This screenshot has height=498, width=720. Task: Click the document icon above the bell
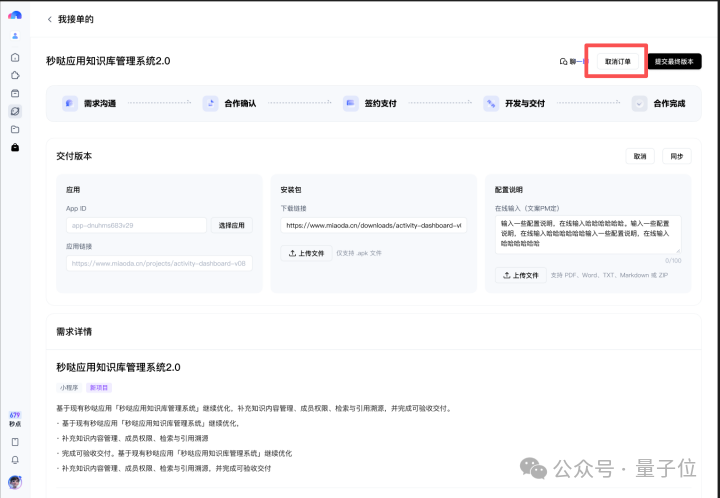coord(15,442)
